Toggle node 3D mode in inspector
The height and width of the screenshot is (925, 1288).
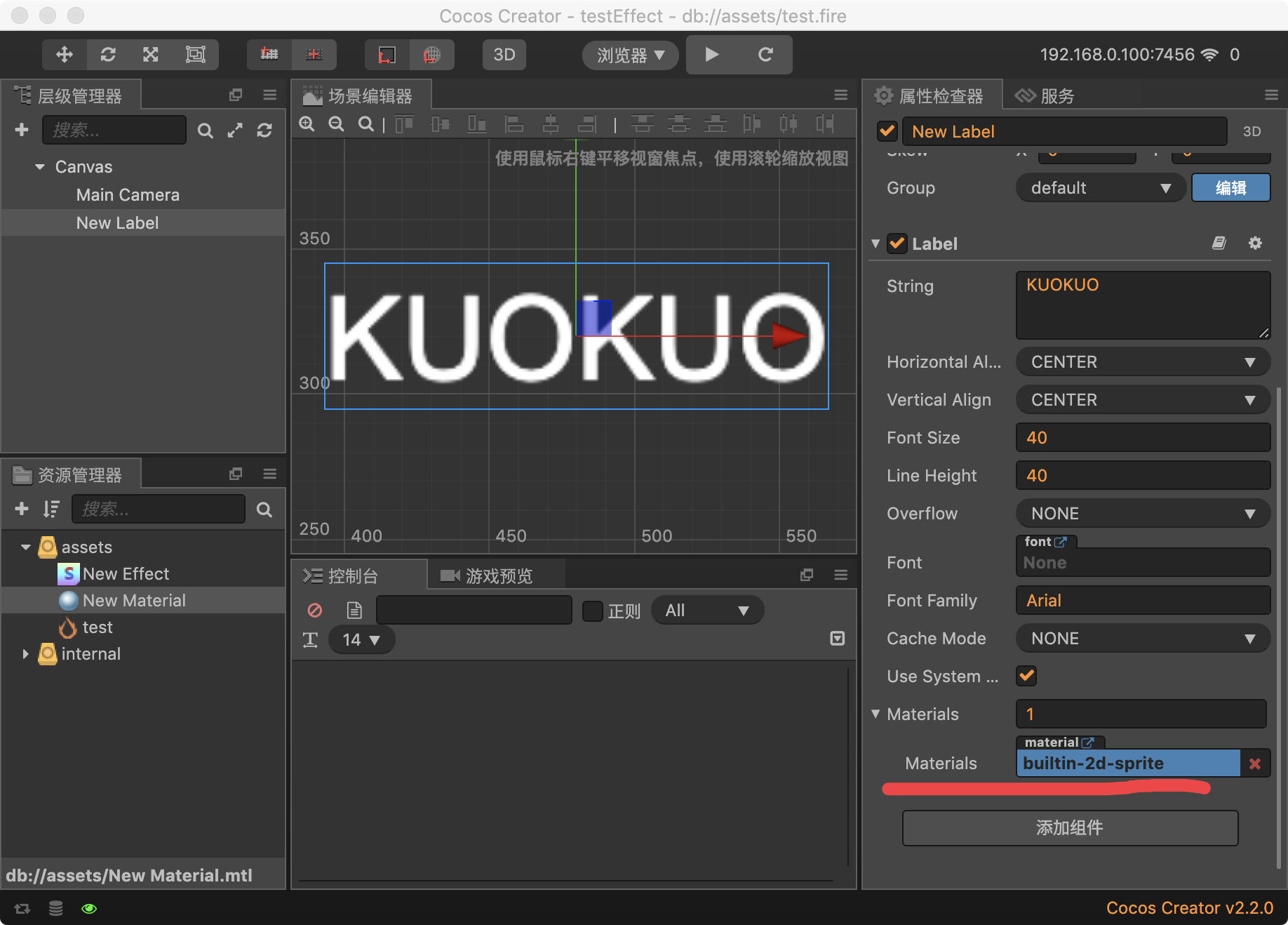[x=1252, y=131]
